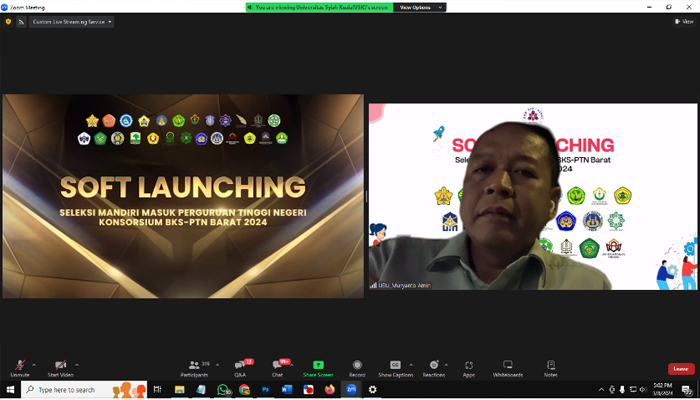Open the Custom Live Streaming Service dropdown

[x=71, y=21]
